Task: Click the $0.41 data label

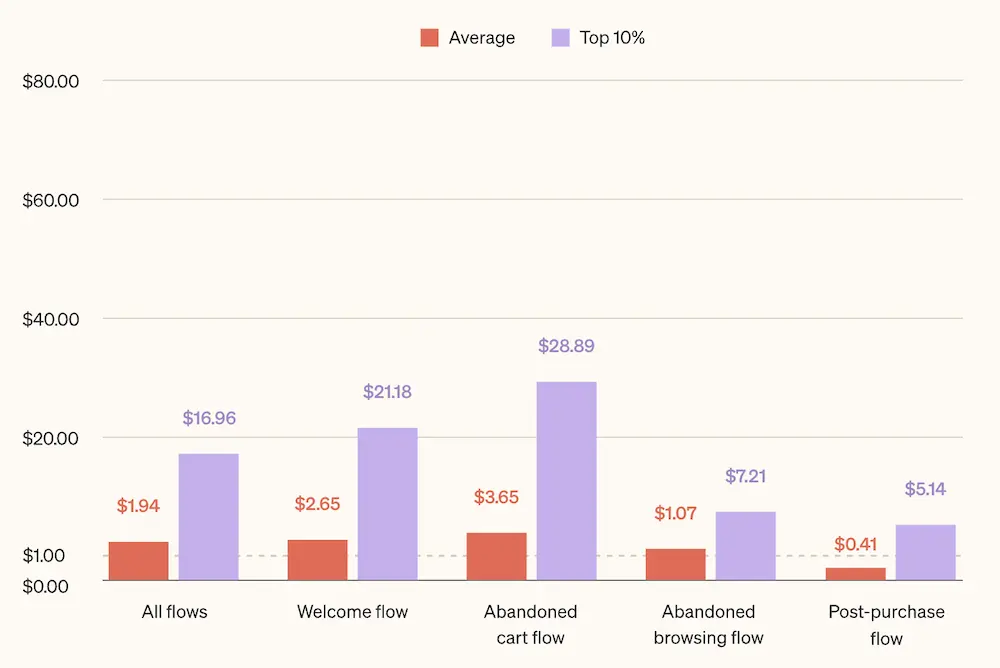Action: coord(855,545)
